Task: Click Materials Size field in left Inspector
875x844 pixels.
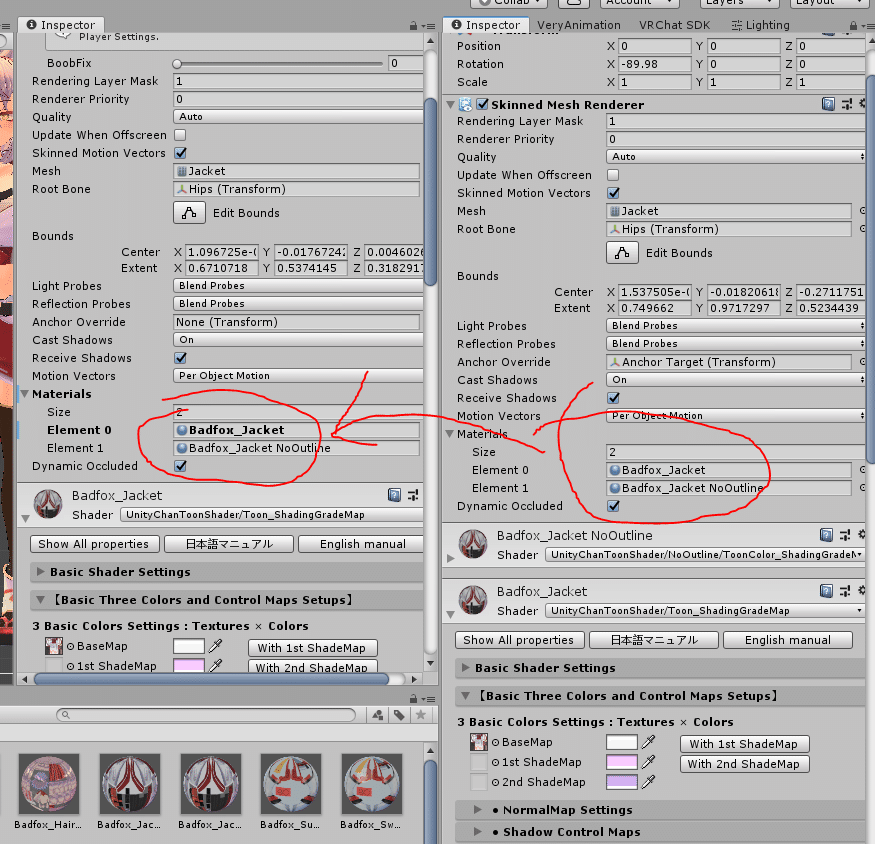Action: pyautogui.click(x=298, y=412)
